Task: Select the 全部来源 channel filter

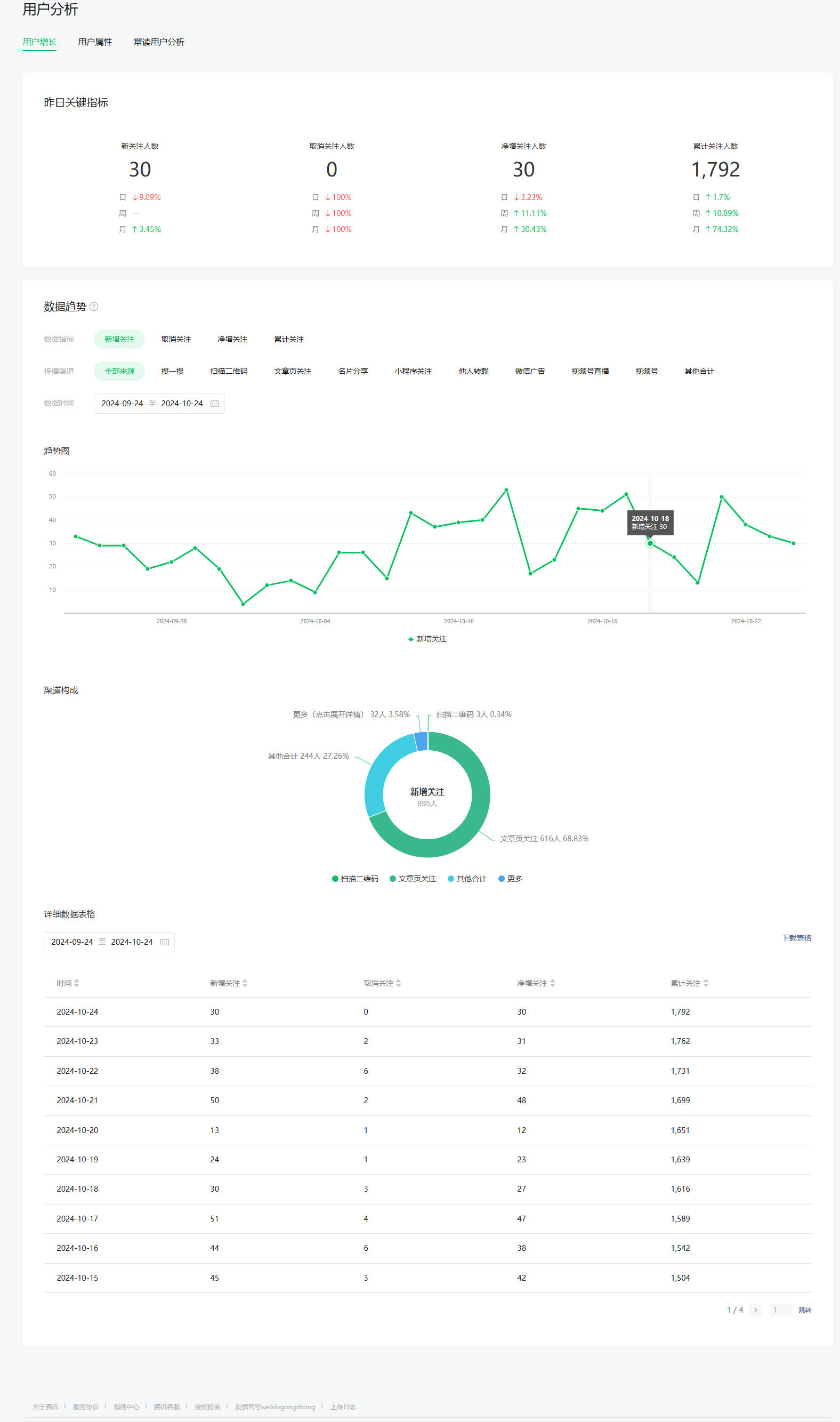Action: pos(119,371)
